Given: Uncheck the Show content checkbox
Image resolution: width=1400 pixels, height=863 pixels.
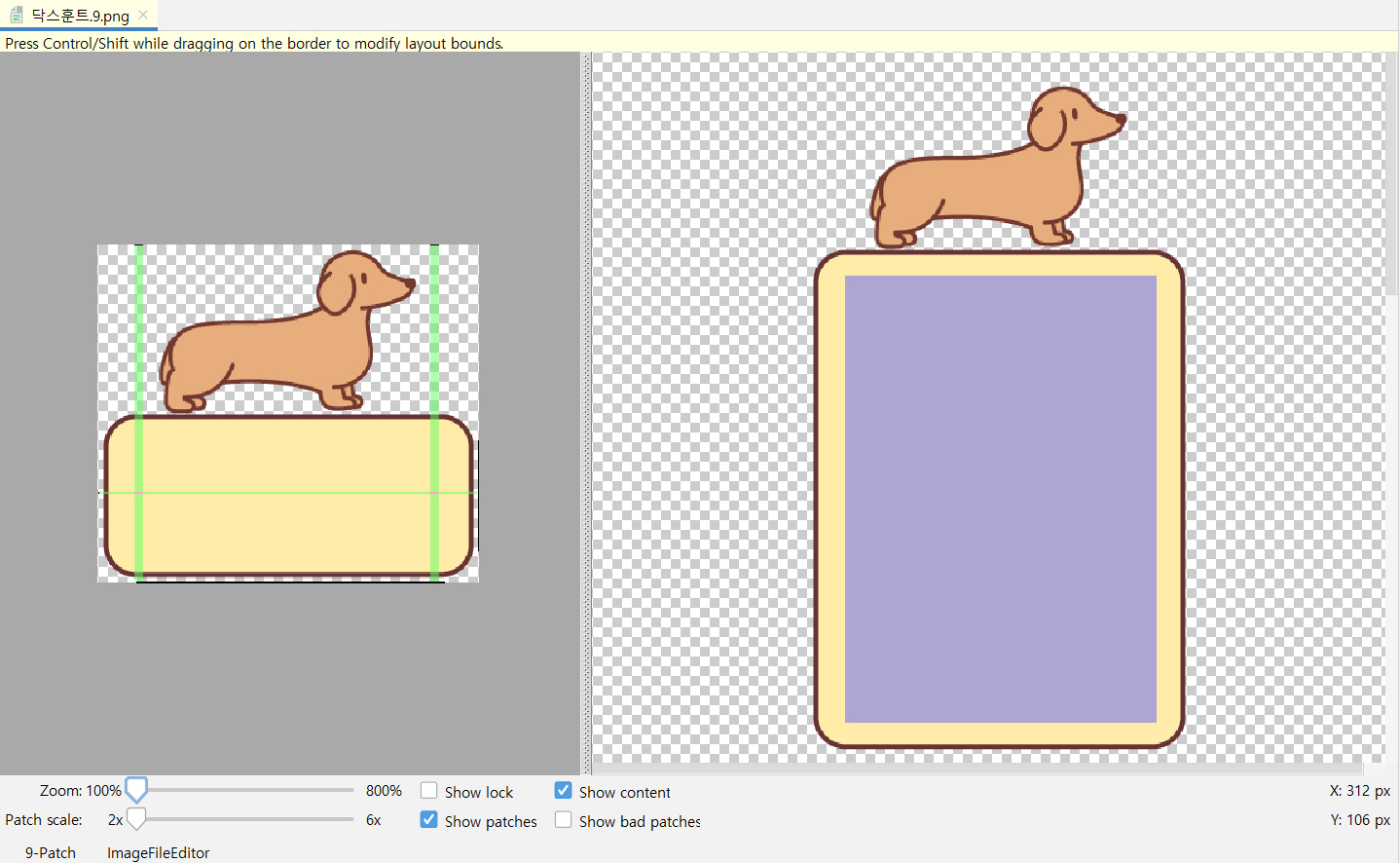Looking at the screenshot, I should pyautogui.click(x=563, y=791).
